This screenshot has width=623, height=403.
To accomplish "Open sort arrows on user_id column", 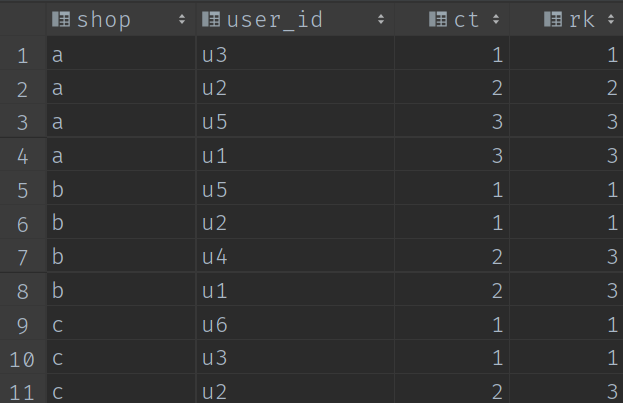I will (381, 19).
